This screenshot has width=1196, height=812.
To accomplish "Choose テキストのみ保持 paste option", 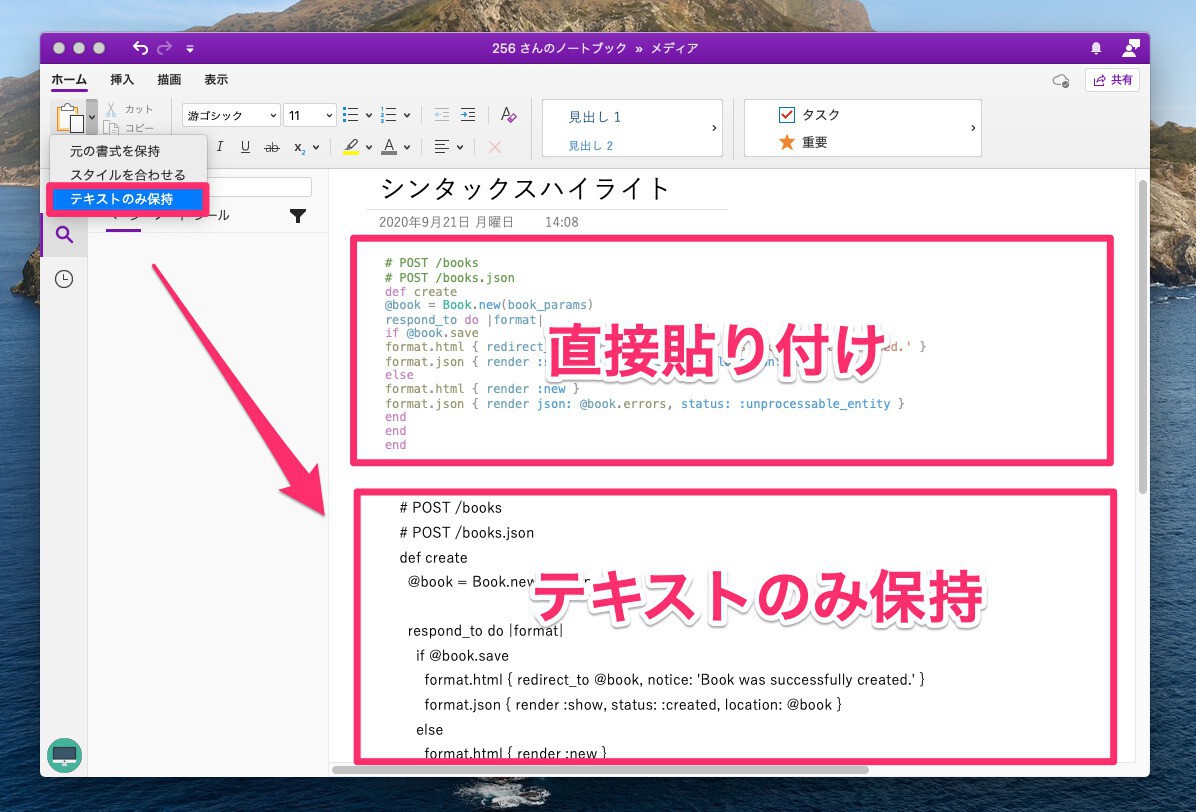I will [127, 199].
